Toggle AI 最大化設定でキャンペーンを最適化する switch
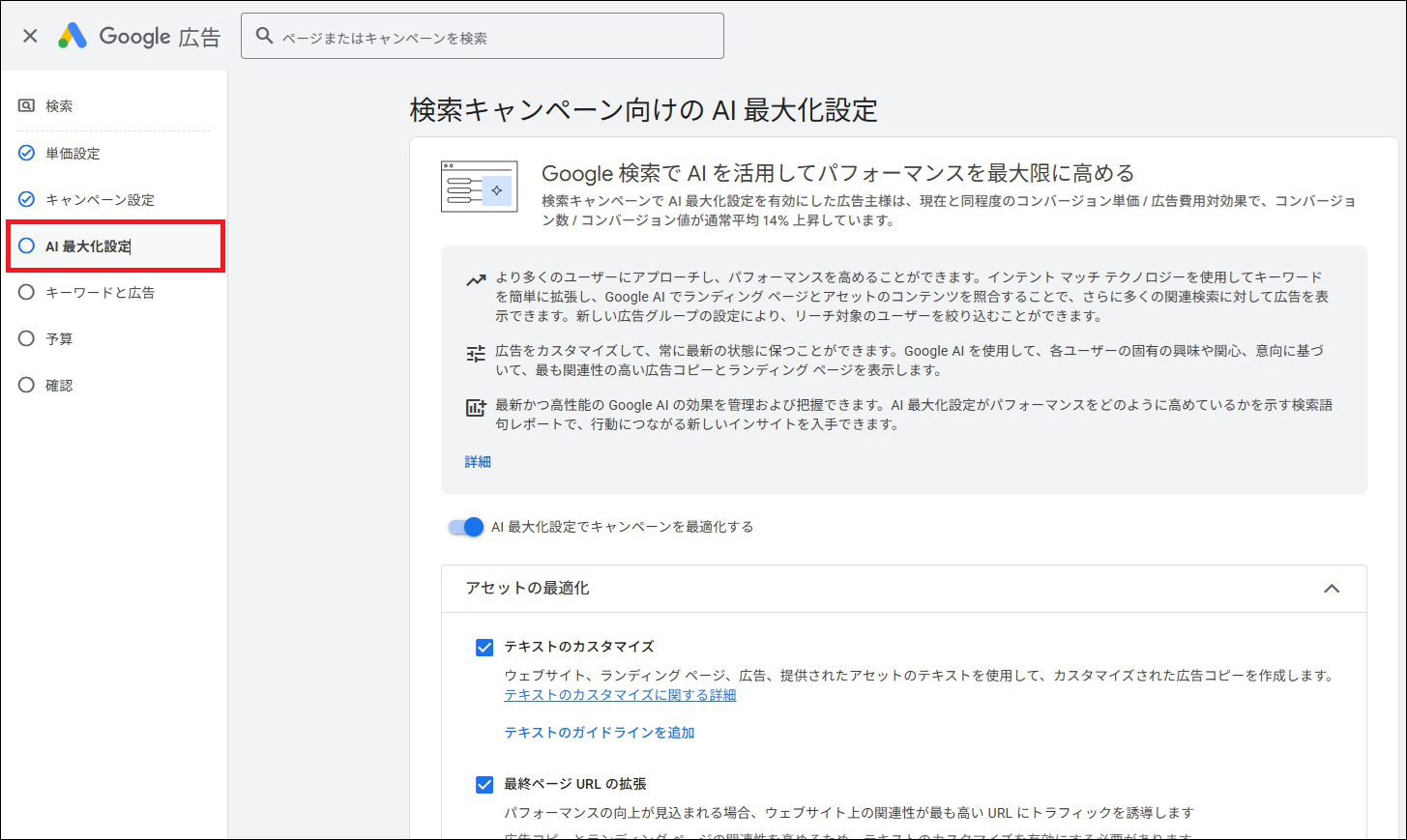This screenshot has height=840, width=1407. [x=465, y=527]
